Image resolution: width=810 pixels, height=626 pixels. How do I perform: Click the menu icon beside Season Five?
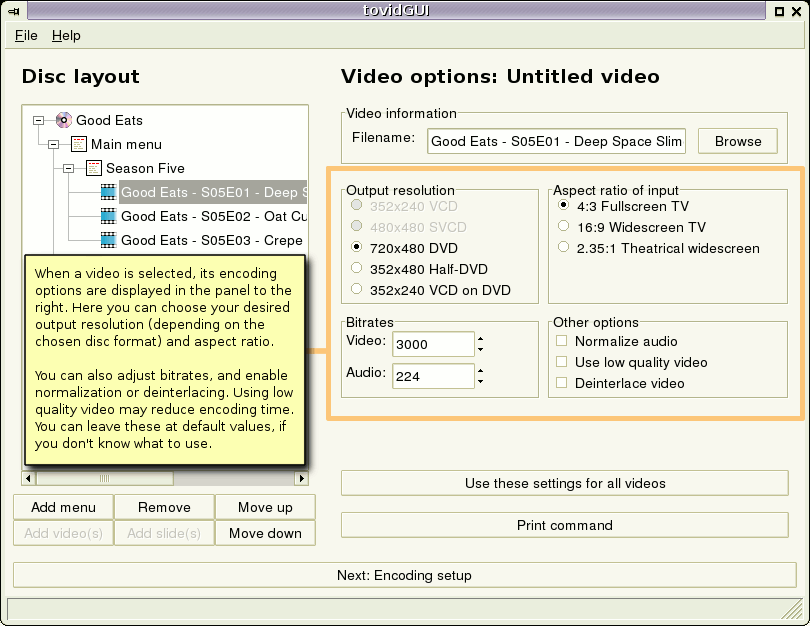[x=92, y=168]
